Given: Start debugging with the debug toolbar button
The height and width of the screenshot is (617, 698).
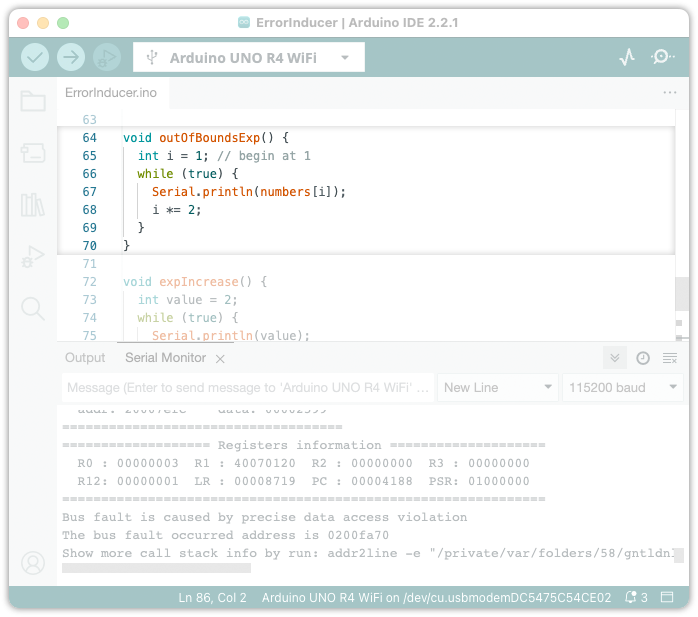Looking at the screenshot, I should pyautogui.click(x=106, y=58).
